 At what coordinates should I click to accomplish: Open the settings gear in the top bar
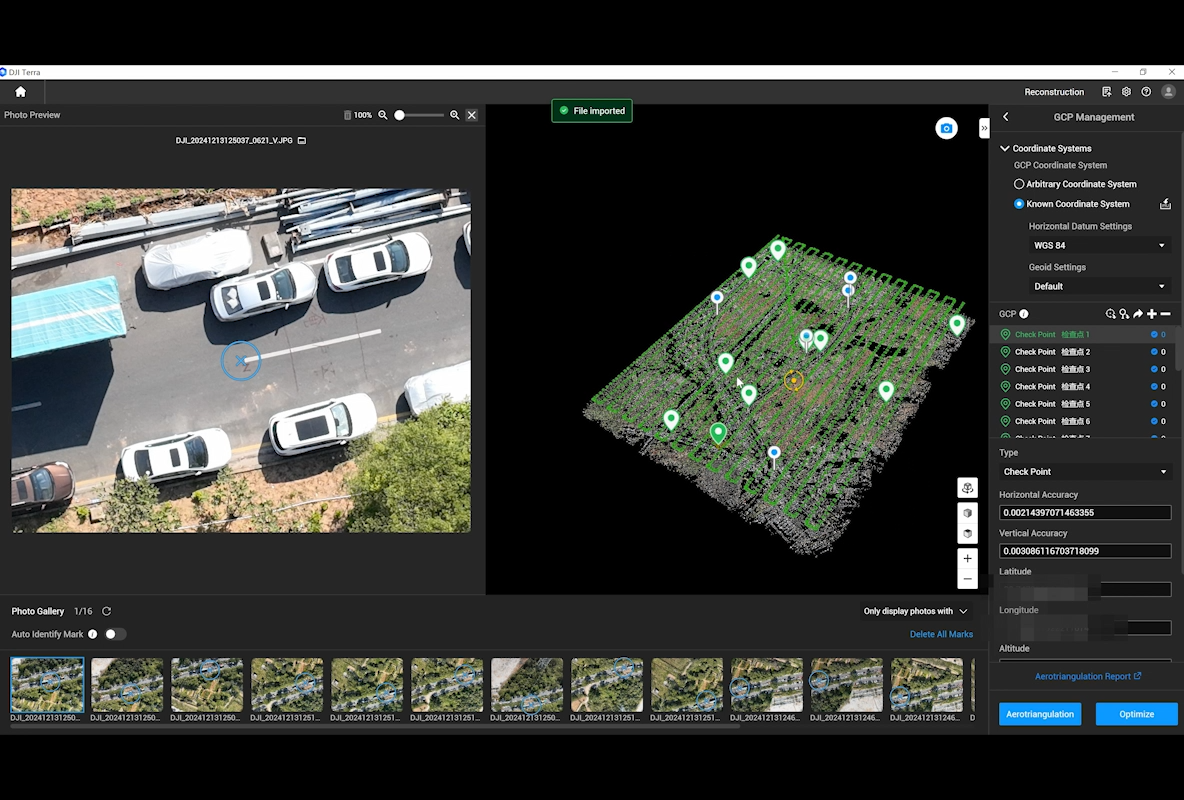tap(1126, 92)
